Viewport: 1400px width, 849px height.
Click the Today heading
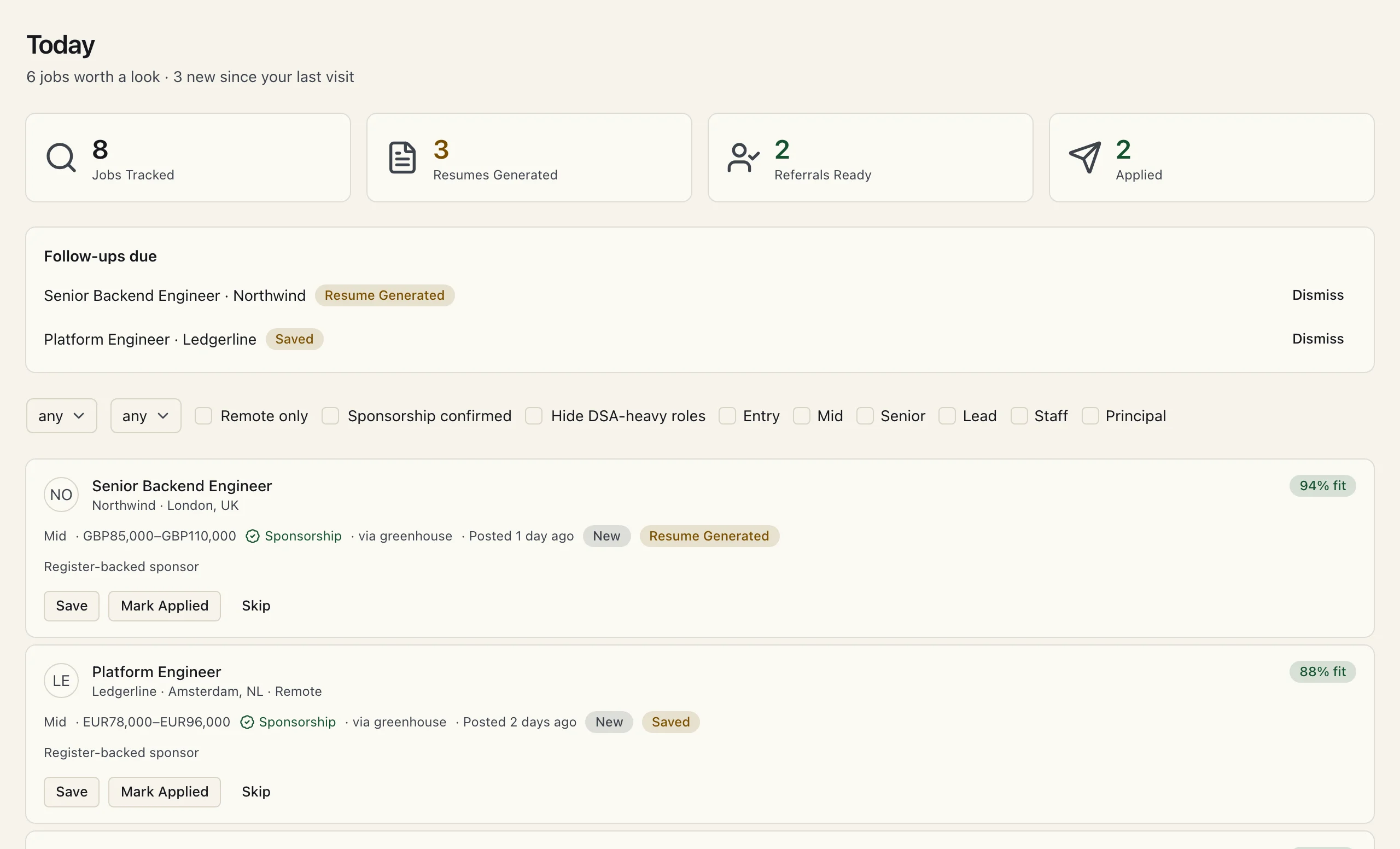(x=61, y=45)
